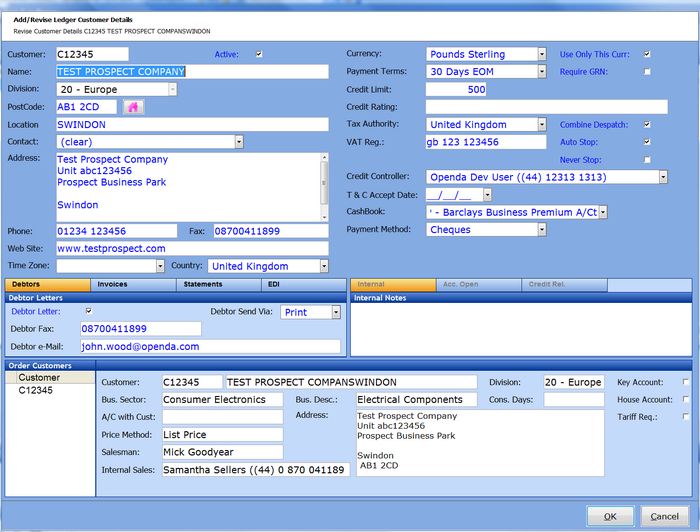The height and width of the screenshot is (532, 700).
Task: Open the Contact dropdown
Action: (239, 142)
